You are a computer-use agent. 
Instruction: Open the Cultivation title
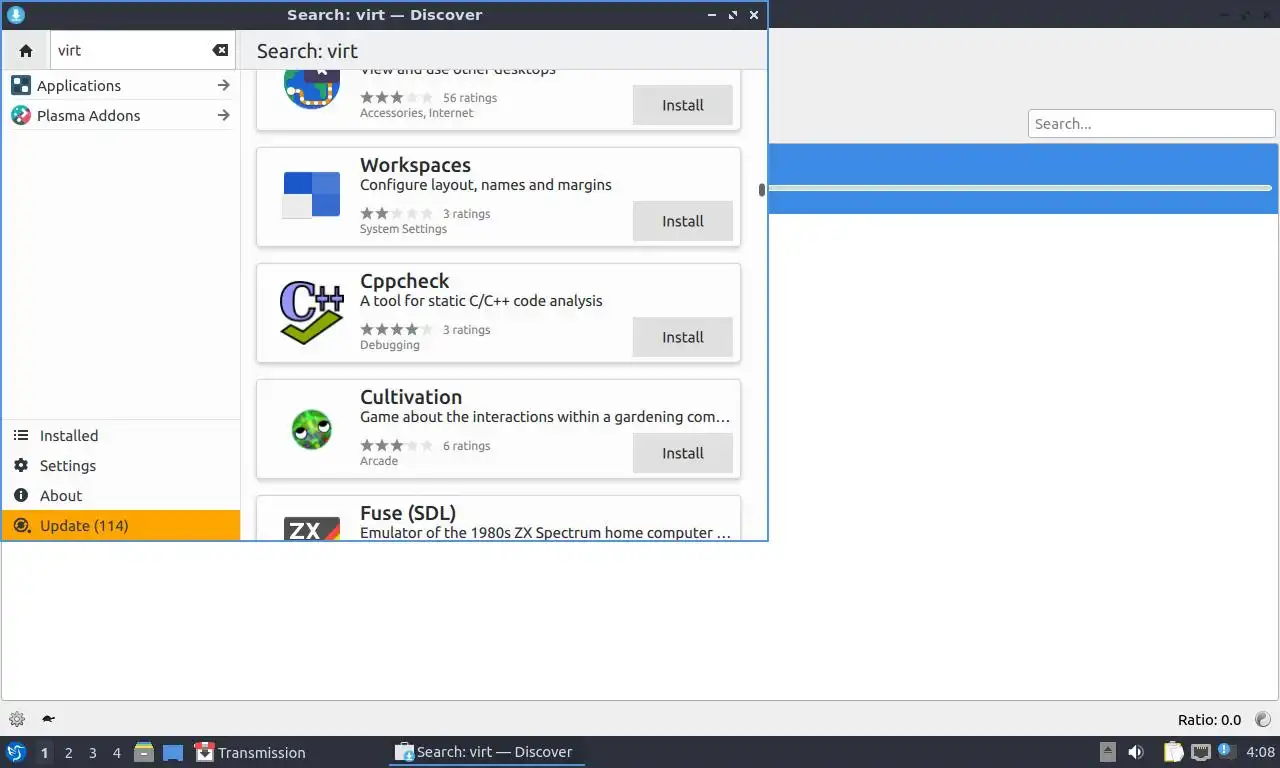tap(411, 397)
